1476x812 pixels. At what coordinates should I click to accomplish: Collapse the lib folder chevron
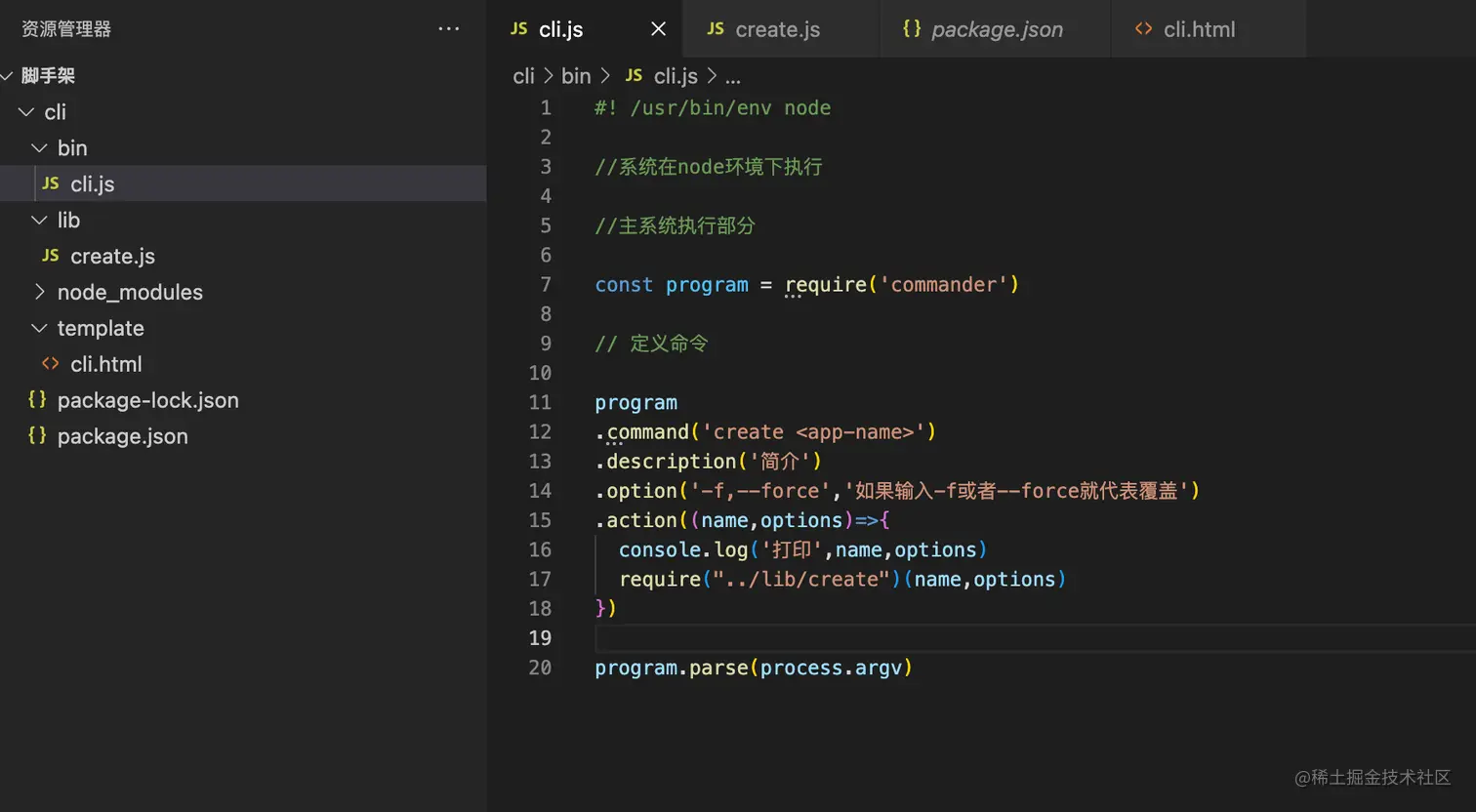[39, 221]
